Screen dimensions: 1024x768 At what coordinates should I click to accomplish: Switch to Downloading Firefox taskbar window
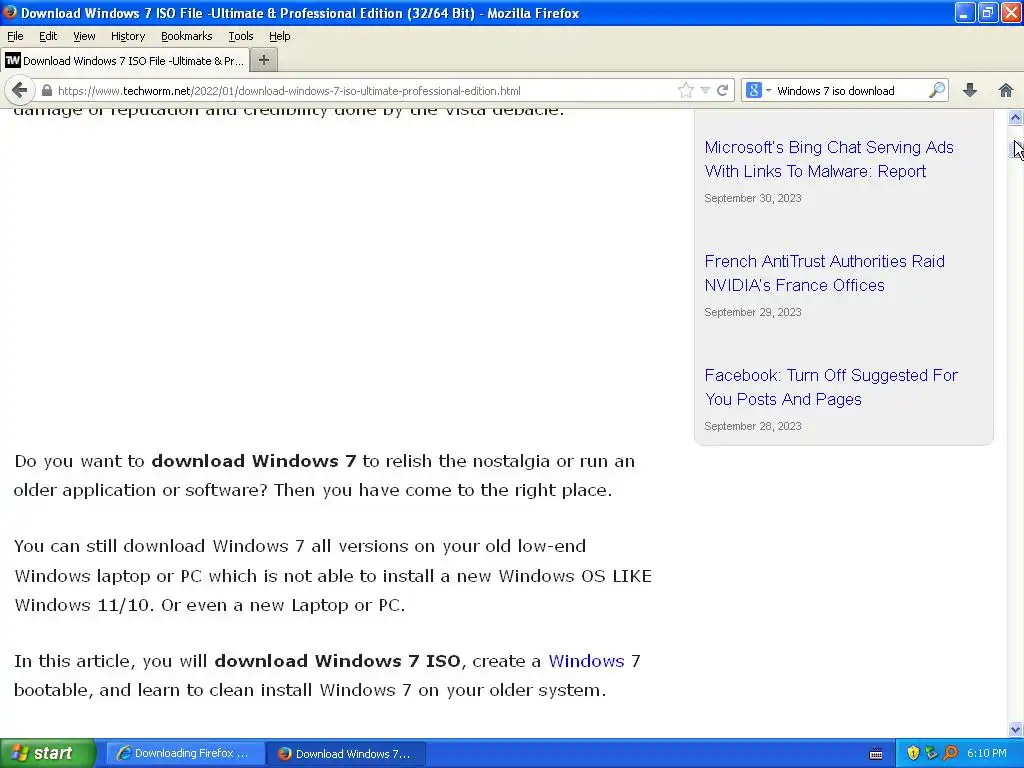(185, 754)
